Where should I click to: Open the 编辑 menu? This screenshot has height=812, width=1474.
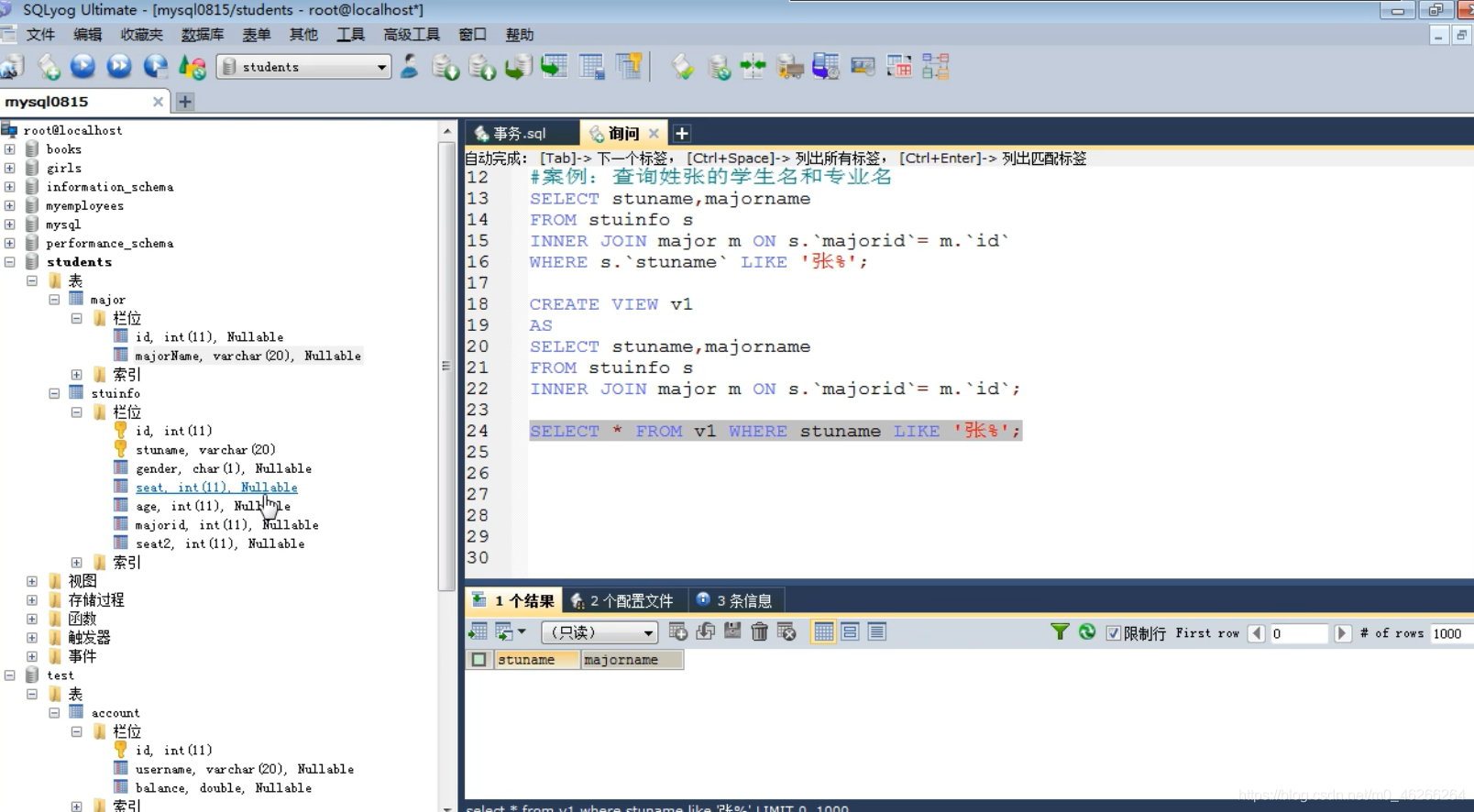[x=88, y=35]
